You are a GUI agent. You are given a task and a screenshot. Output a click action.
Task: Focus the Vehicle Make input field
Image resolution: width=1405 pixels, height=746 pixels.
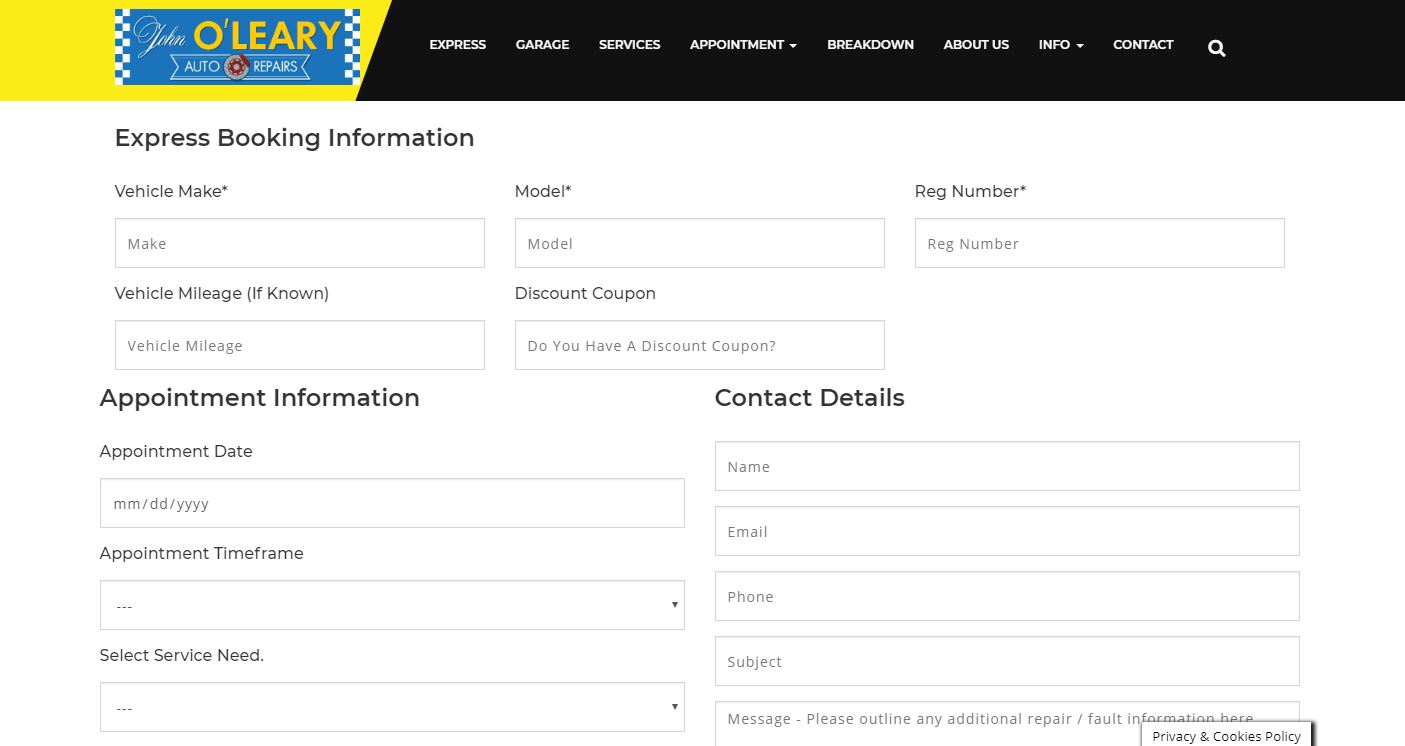pos(300,243)
